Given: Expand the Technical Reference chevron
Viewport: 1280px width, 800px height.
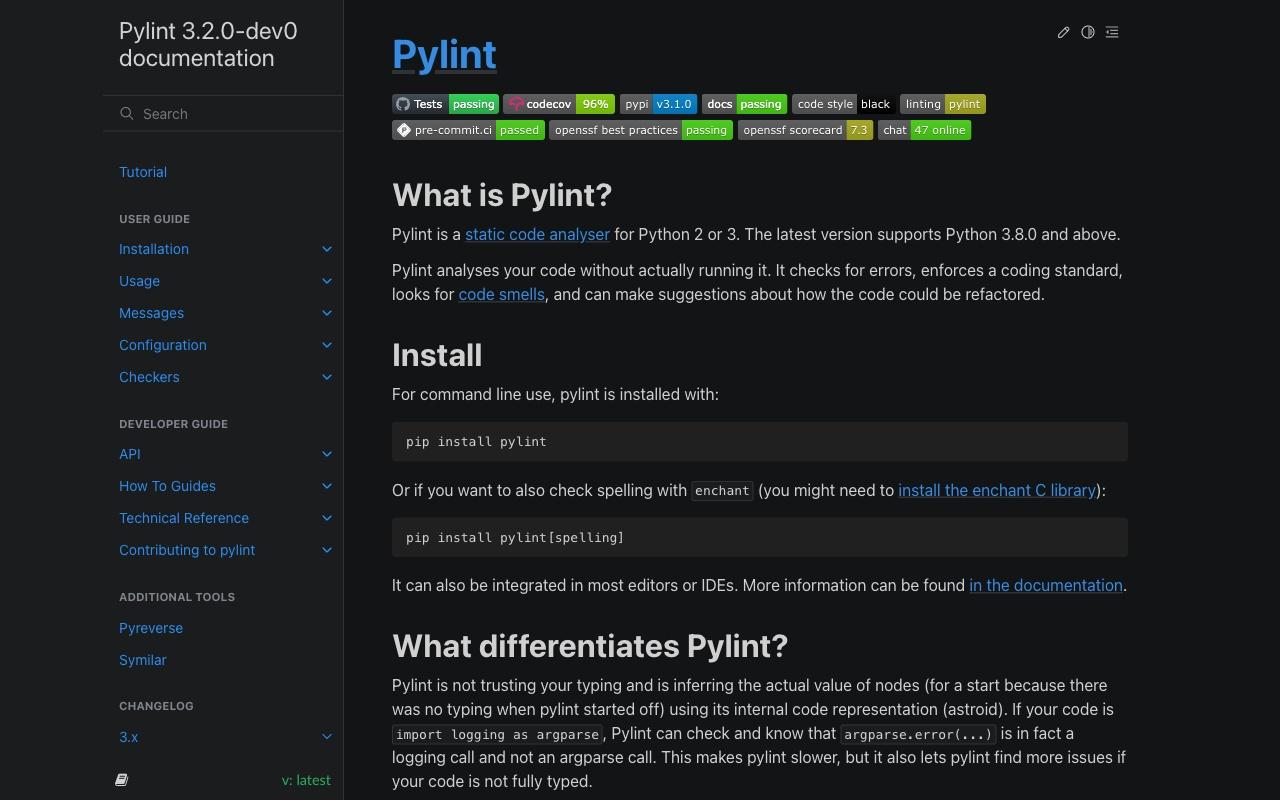Looking at the screenshot, I should click(327, 518).
